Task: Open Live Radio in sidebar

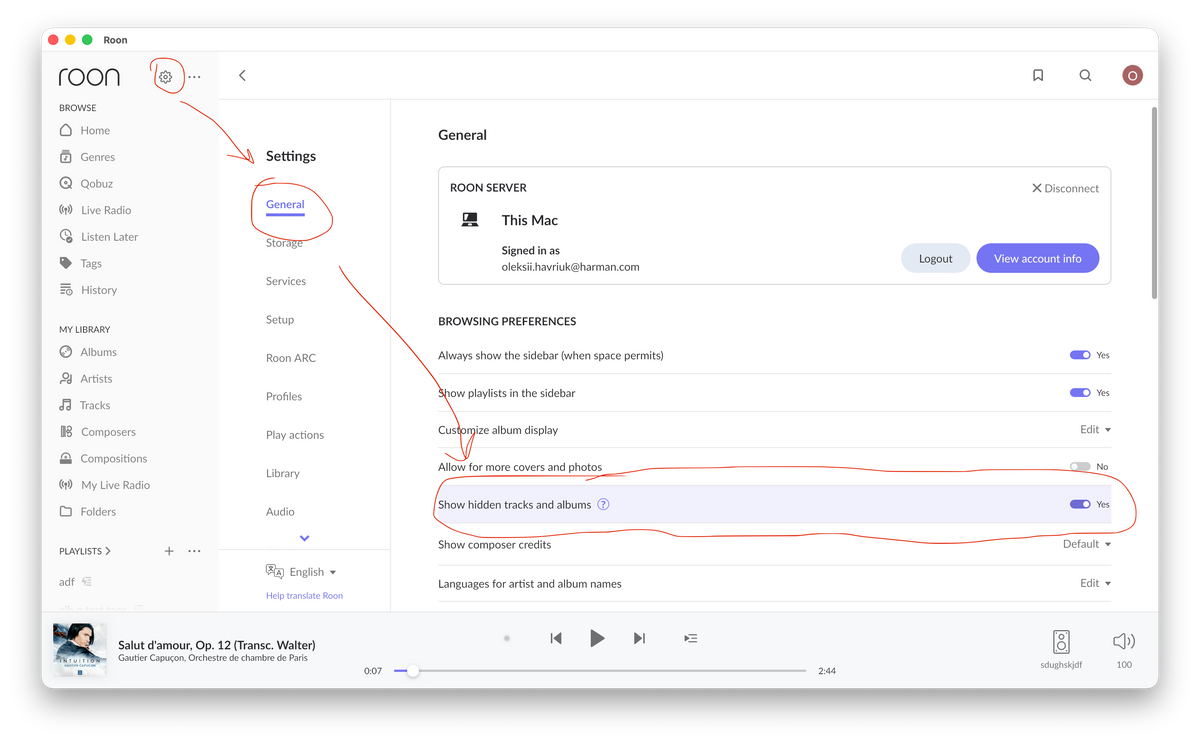Action: click(x=105, y=210)
